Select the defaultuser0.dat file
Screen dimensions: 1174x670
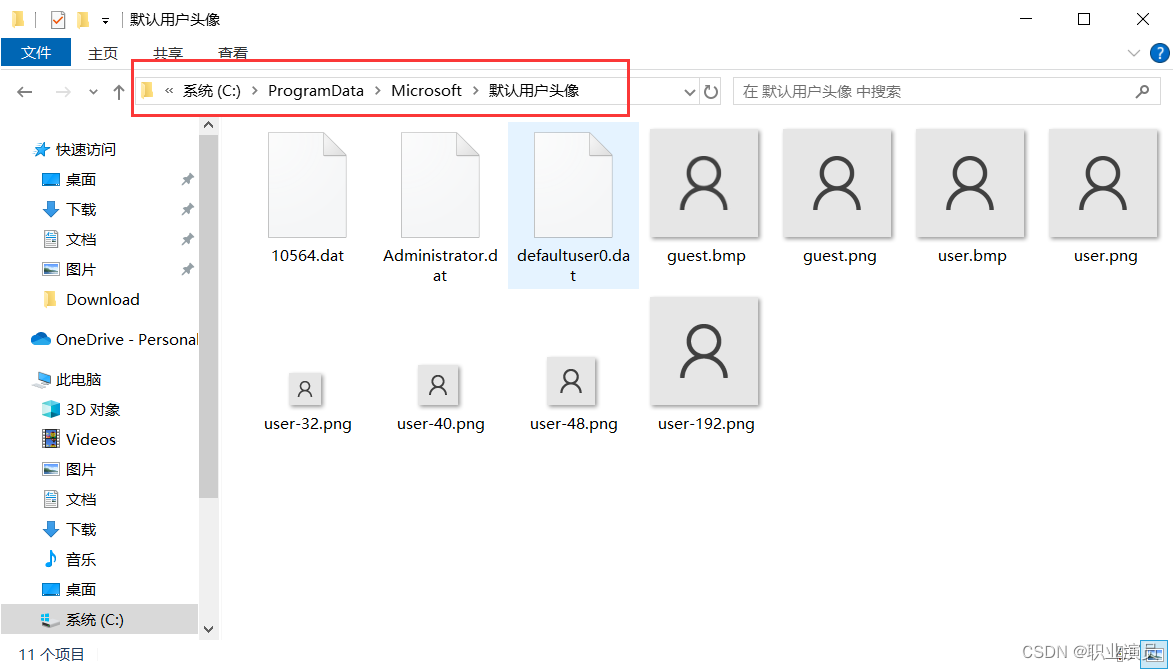coord(573,206)
